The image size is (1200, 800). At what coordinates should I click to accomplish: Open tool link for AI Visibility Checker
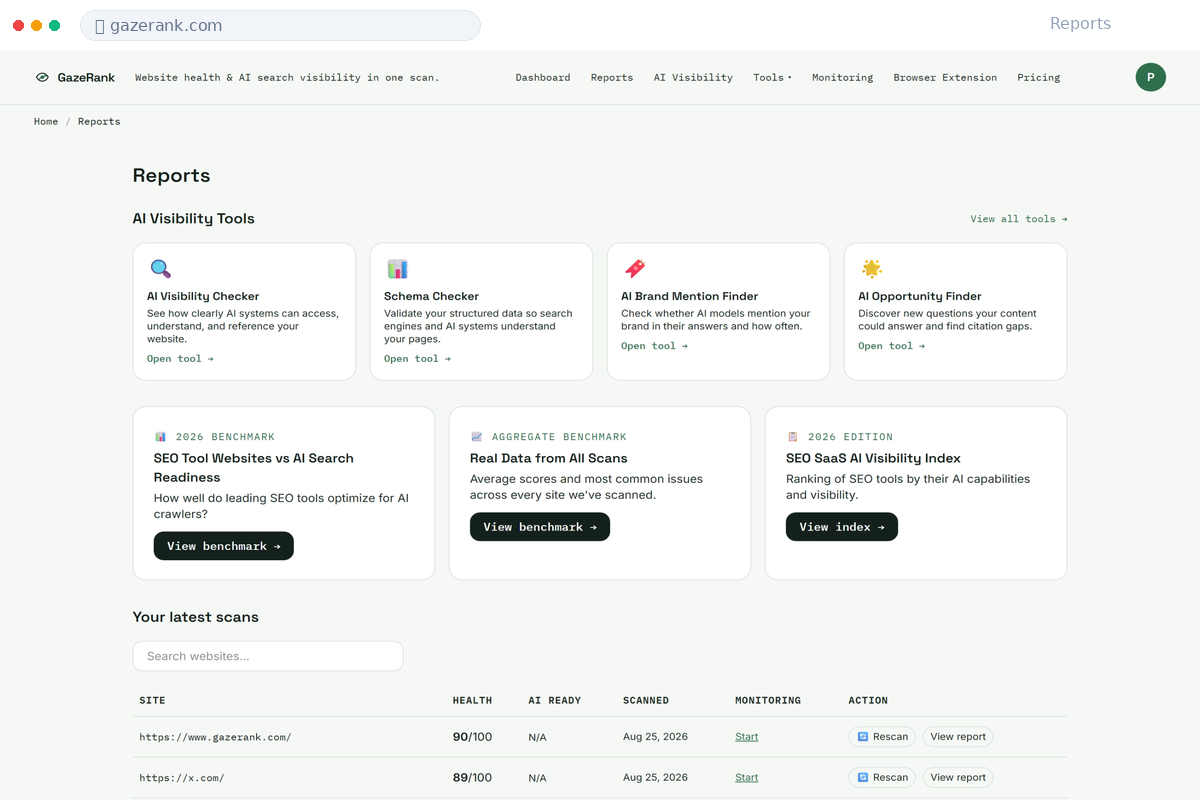(x=180, y=359)
